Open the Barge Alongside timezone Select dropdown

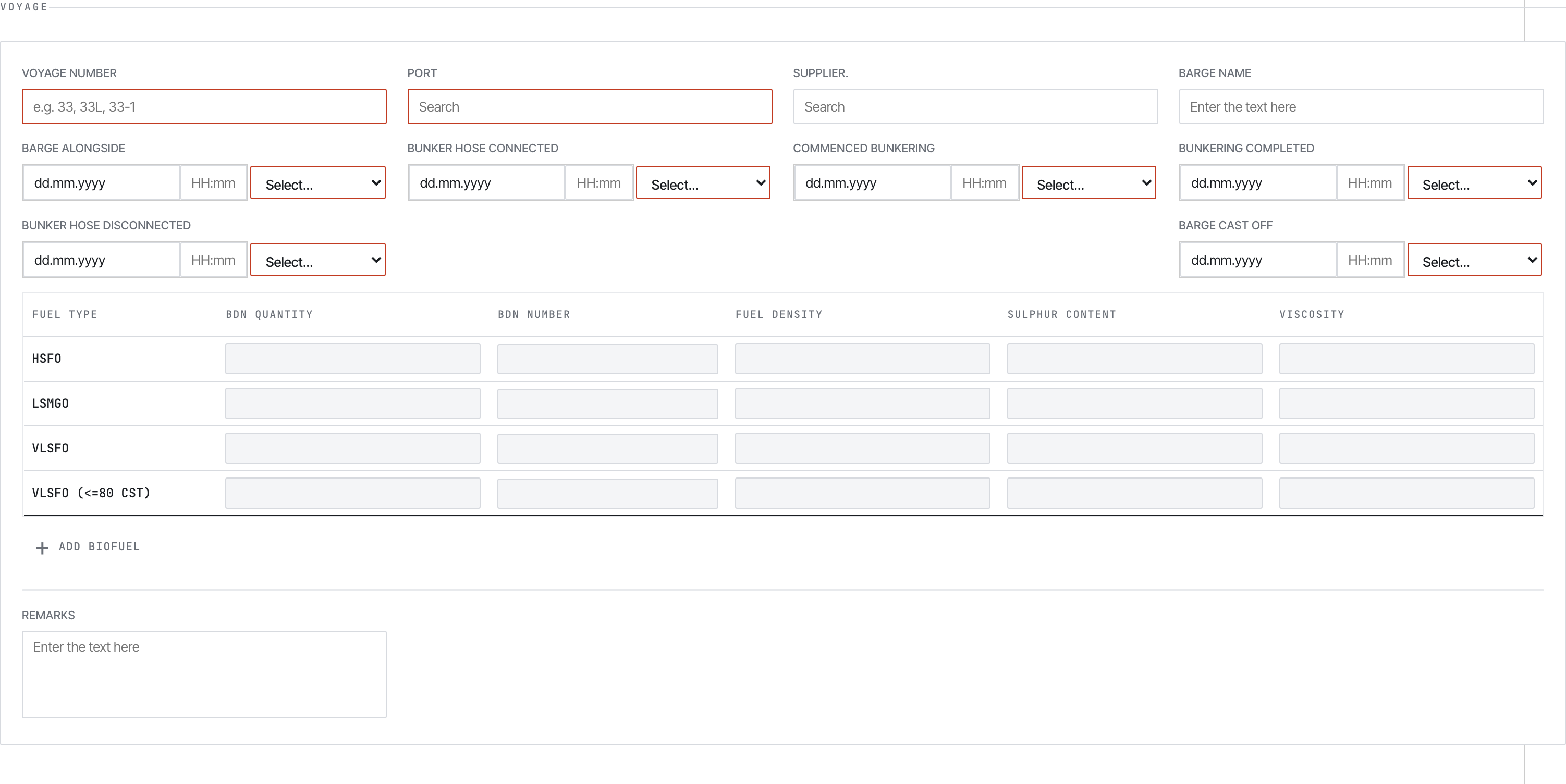point(318,183)
